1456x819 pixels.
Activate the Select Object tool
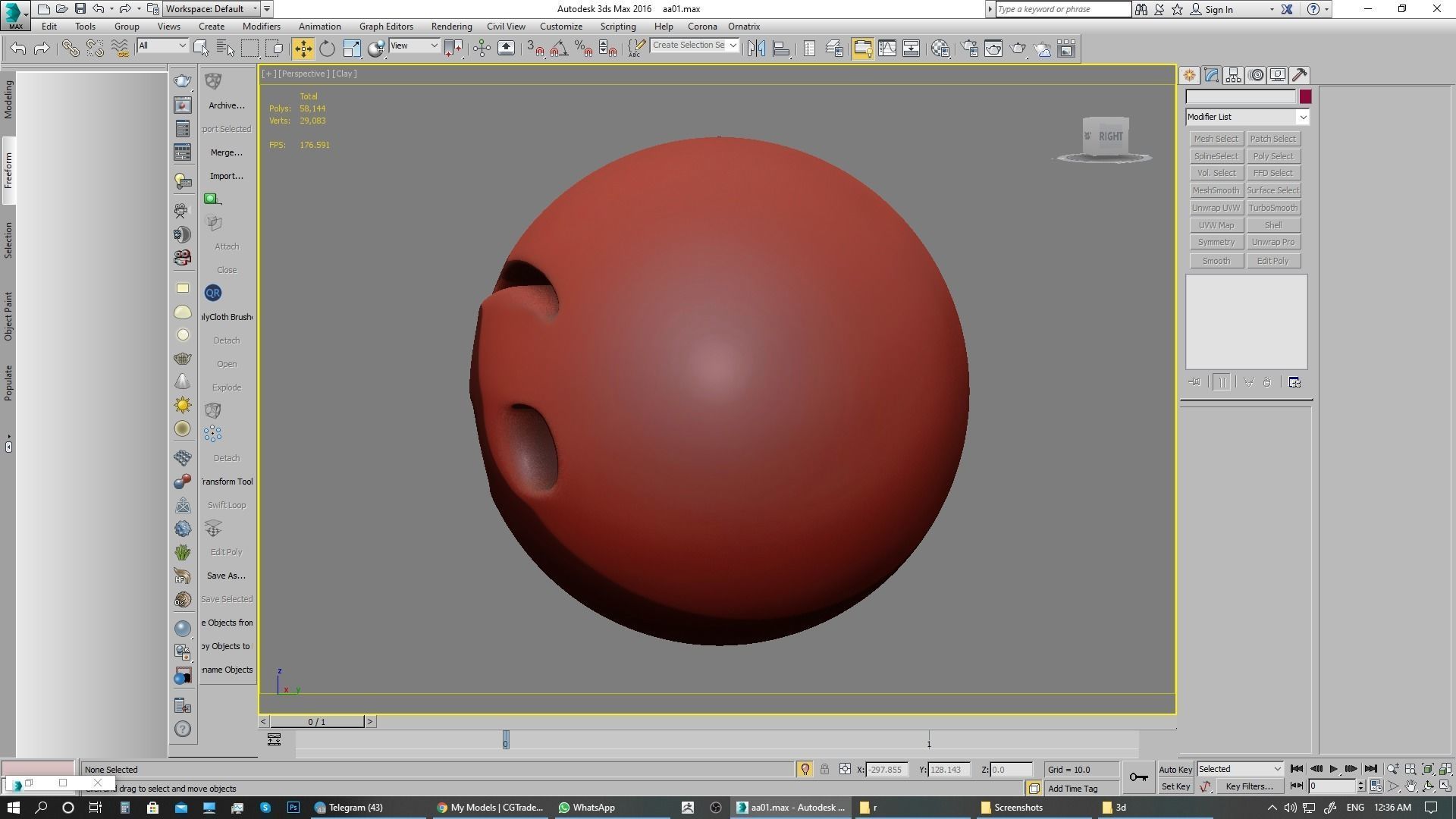point(201,49)
